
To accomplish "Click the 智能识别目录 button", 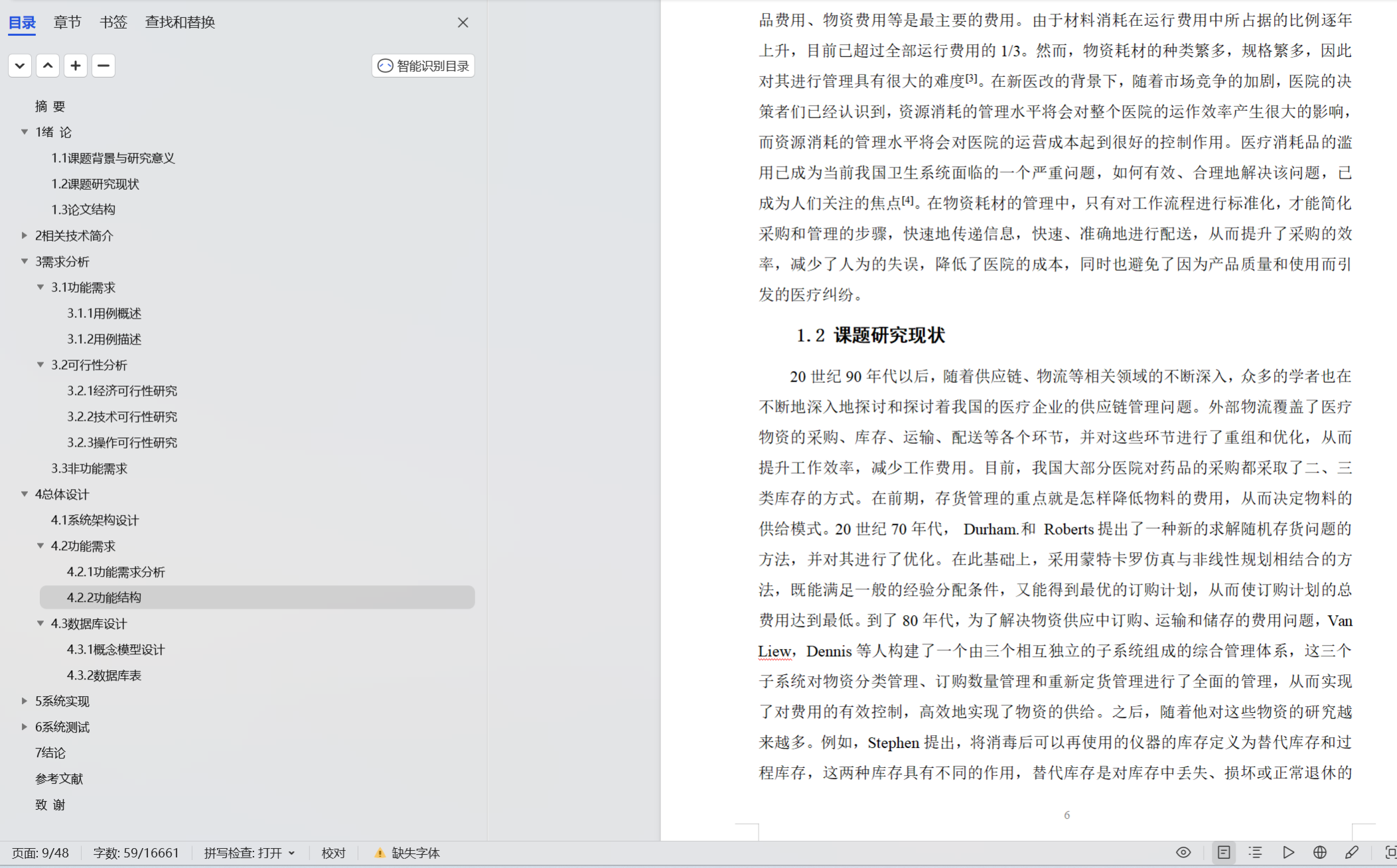I will 423,66.
